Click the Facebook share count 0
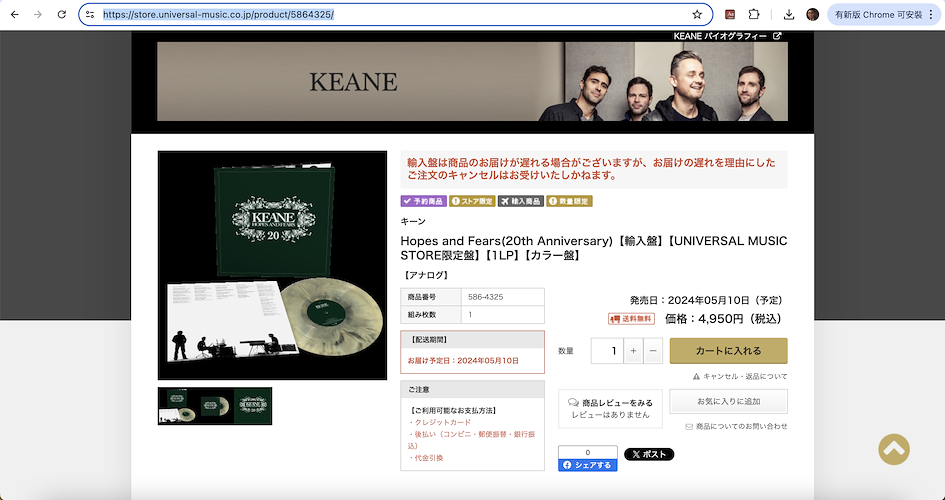Image resolution: width=945 pixels, height=500 pixels. coord(588,452)
